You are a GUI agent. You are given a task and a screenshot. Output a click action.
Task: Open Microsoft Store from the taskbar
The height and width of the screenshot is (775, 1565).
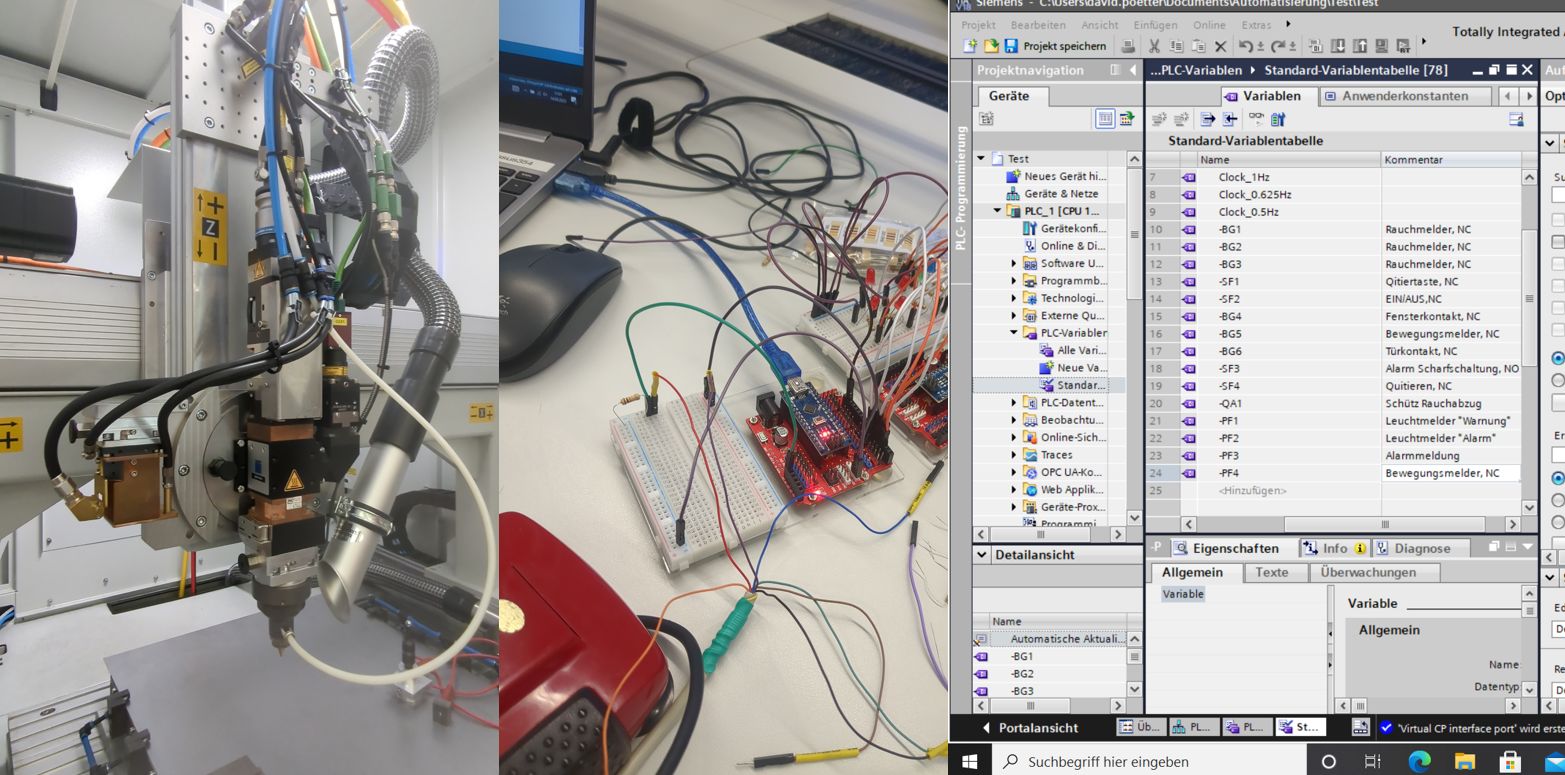click(x=1510, y=761)
